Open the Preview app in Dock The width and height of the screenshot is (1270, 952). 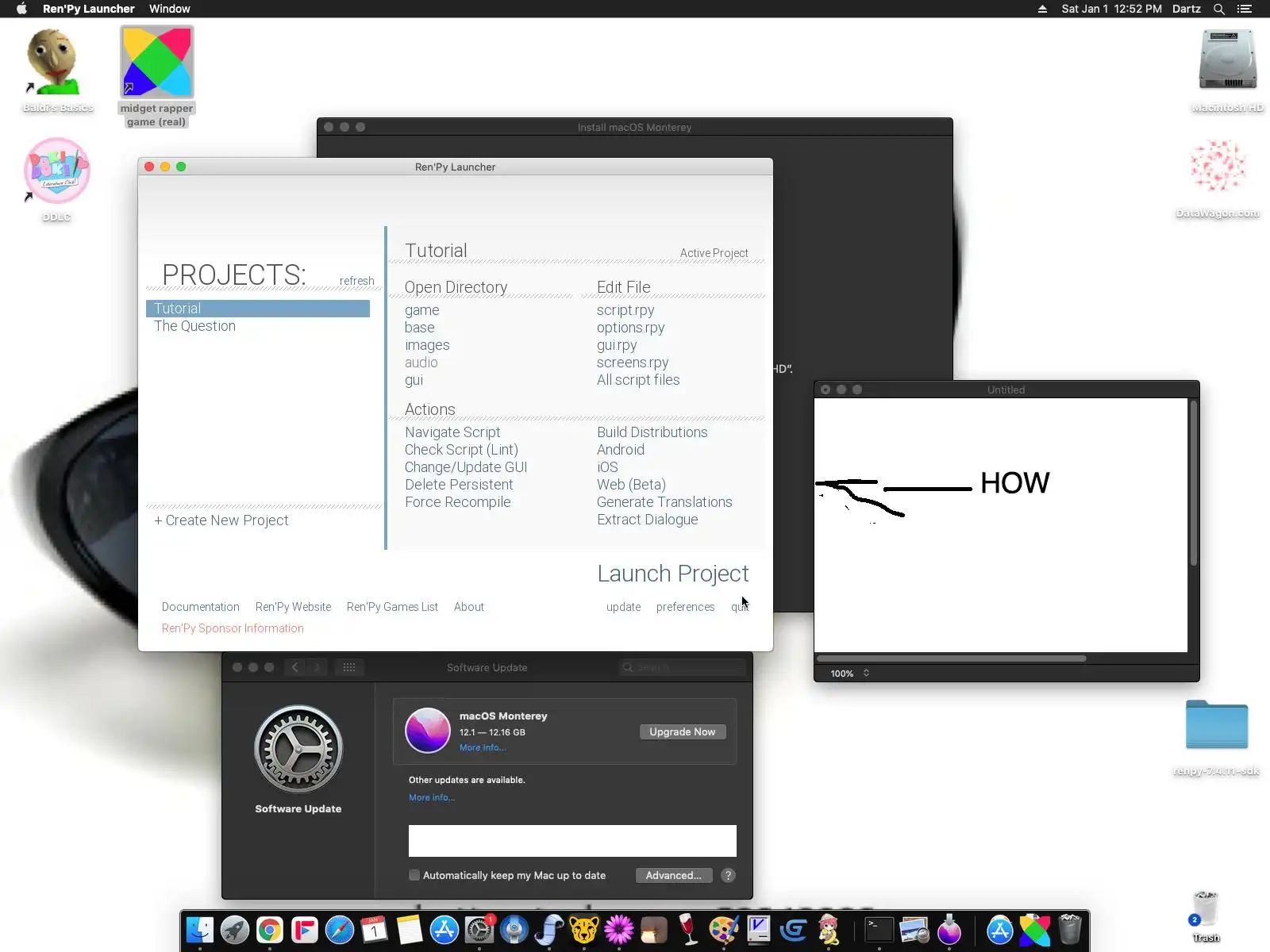pyautogui.click(x=914, y=929)
